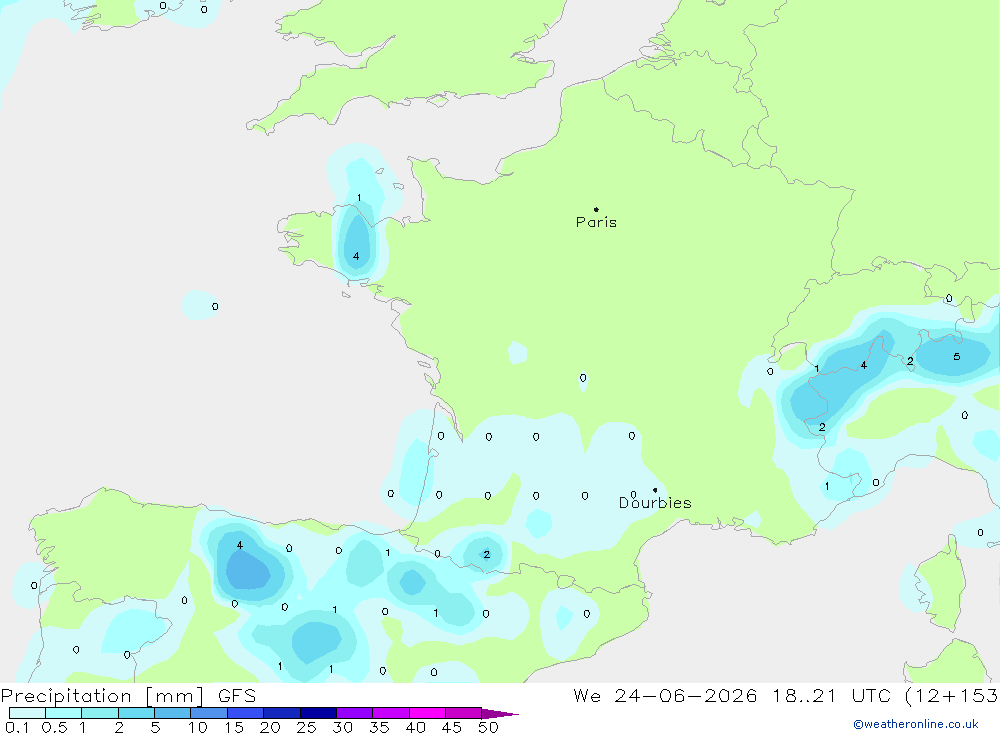Click the 0.1–0.5 mm lightest cyan legend swatch
Screen dimensions: 1000x733
[27, 713]
